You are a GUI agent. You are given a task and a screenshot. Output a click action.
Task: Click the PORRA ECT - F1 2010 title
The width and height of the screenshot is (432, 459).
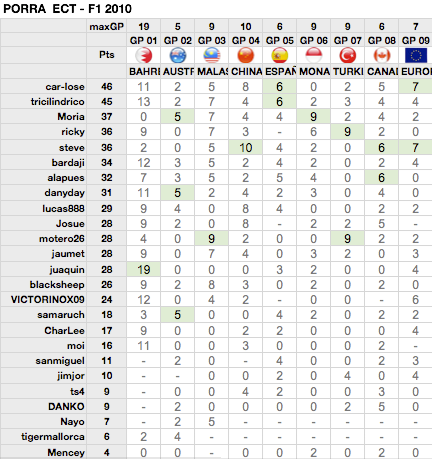67,9
